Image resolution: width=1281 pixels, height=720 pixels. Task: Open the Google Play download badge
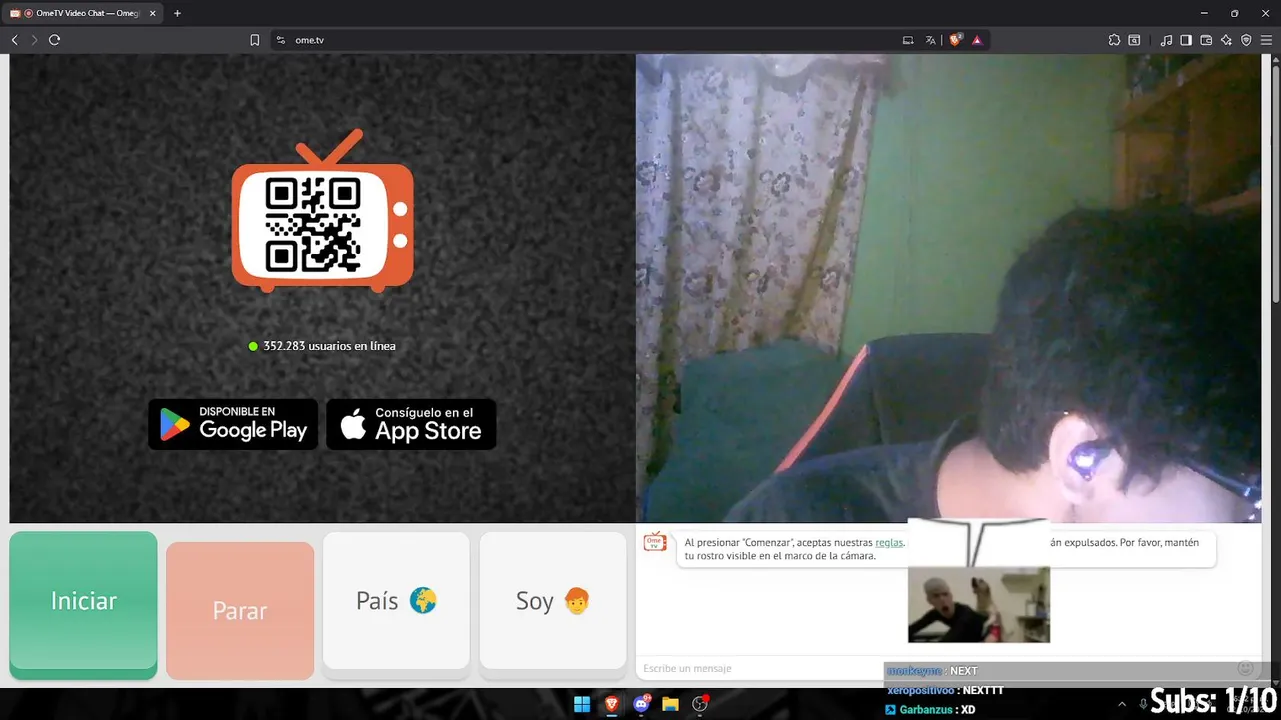point(233,424)
